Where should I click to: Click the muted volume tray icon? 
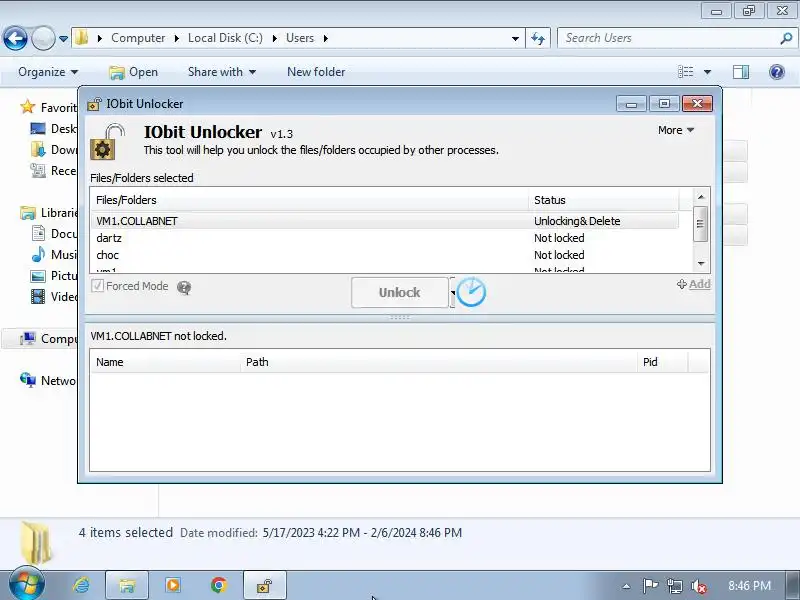[698, 587]
